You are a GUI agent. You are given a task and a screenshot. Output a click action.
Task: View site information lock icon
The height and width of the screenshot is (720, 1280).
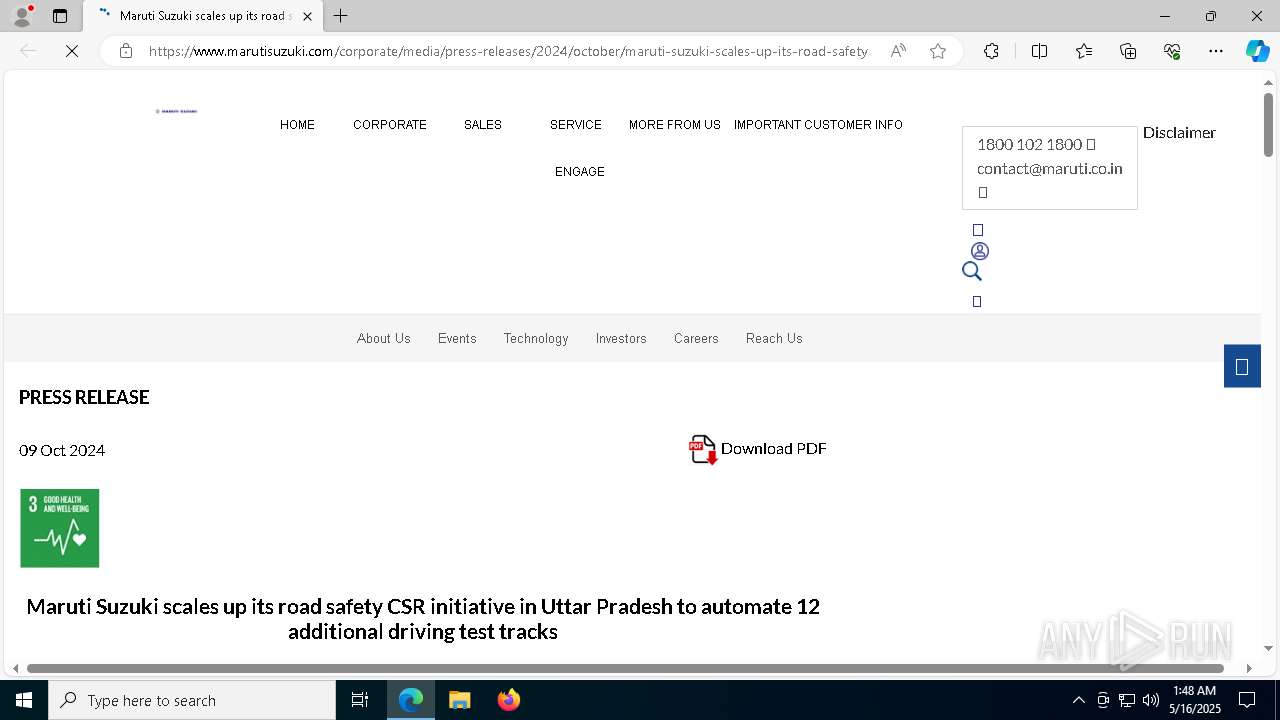tap(126, 51)
